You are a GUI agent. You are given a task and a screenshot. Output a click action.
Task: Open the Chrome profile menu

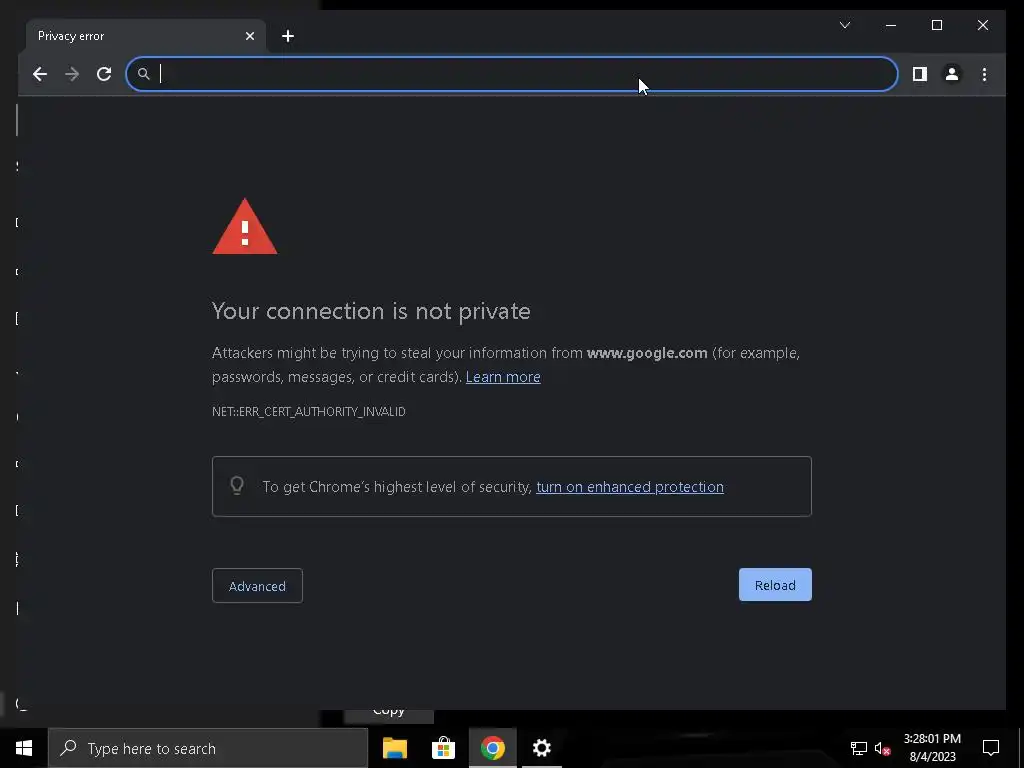[952, 74]
